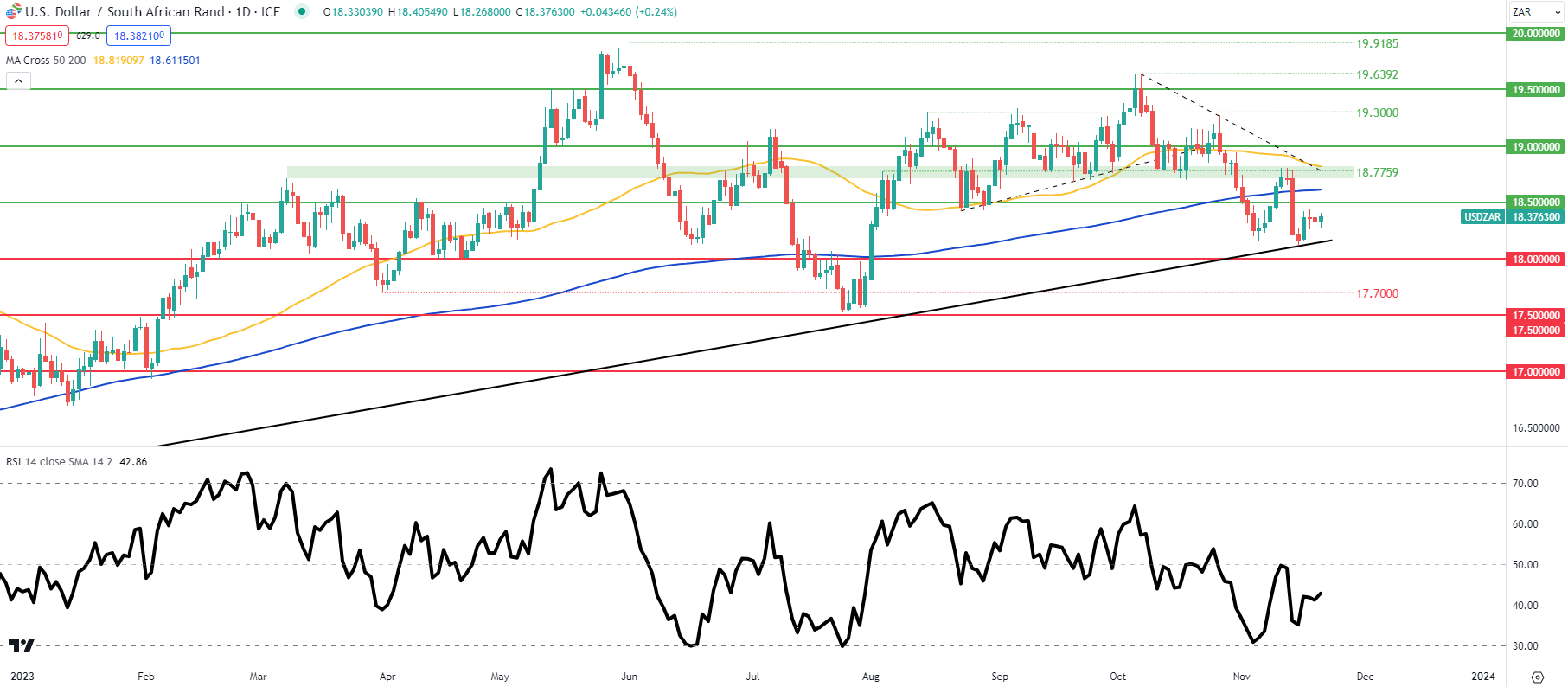Click the spread value 629.0

[87, 35]
